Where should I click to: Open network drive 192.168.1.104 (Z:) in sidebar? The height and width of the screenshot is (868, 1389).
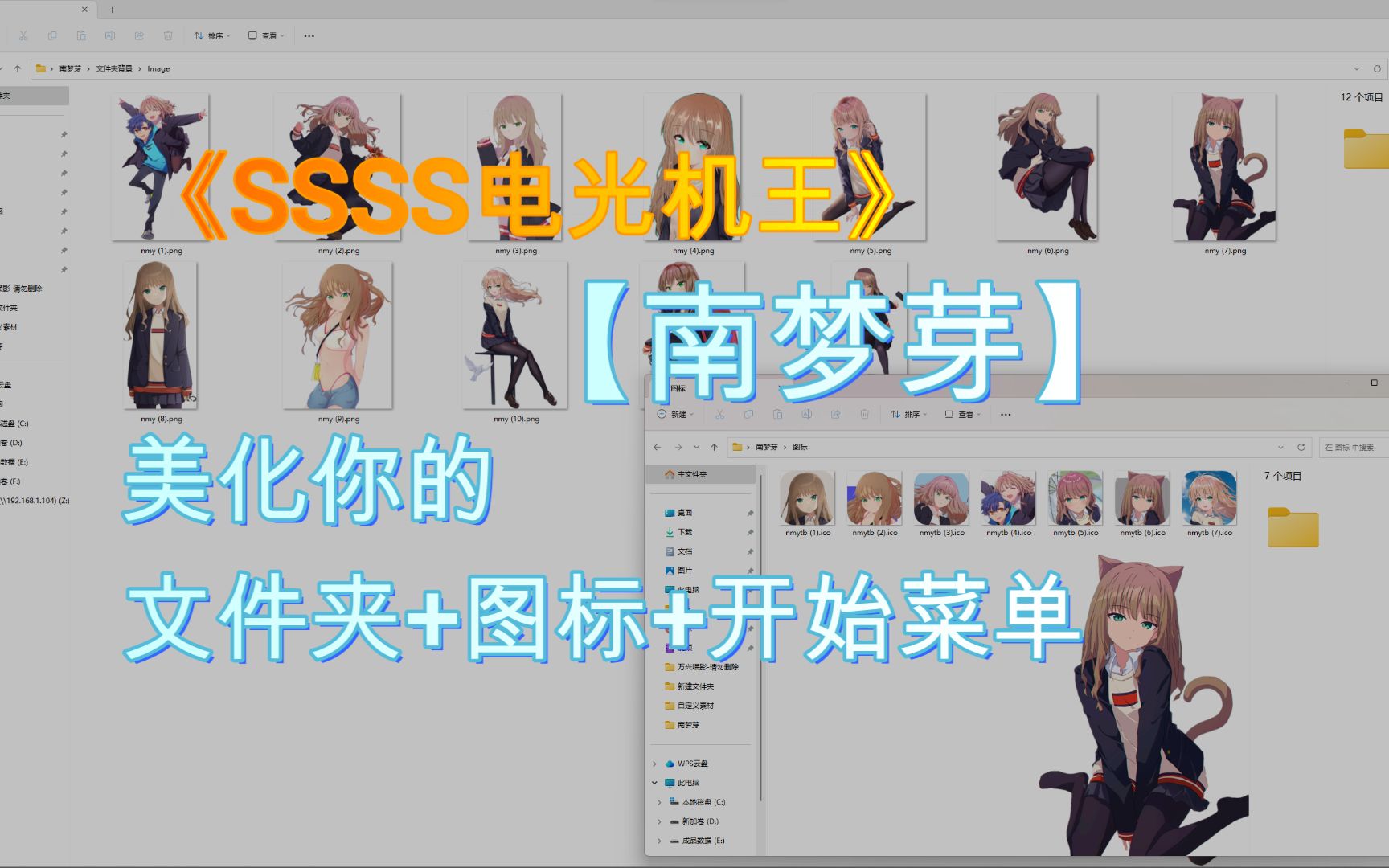[35, 500]
